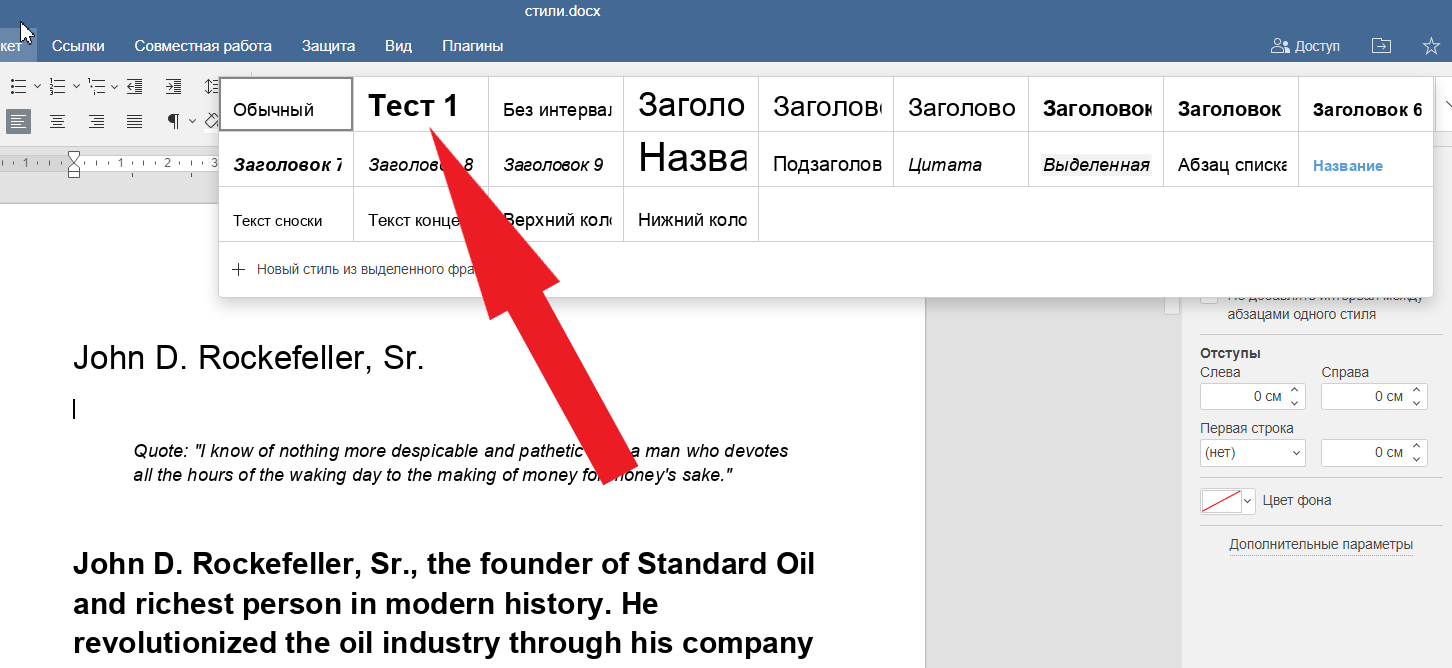Align text left
This screenshot has height=668, width=1452.
pyautogui.click(x=18, y=121)
